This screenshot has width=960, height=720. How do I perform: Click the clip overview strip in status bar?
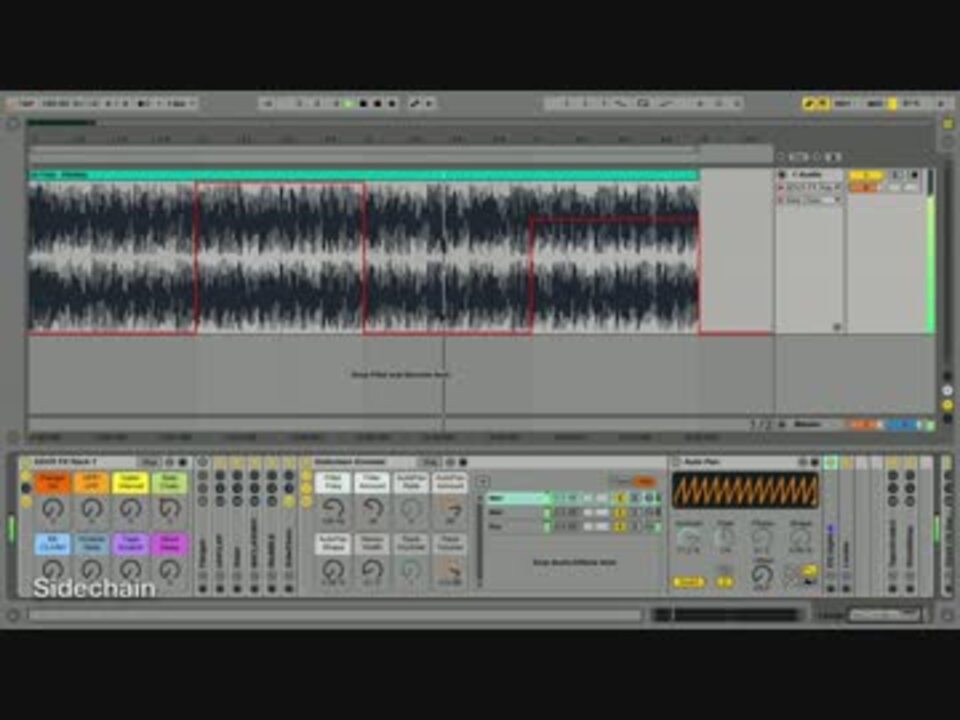[726, 615]
